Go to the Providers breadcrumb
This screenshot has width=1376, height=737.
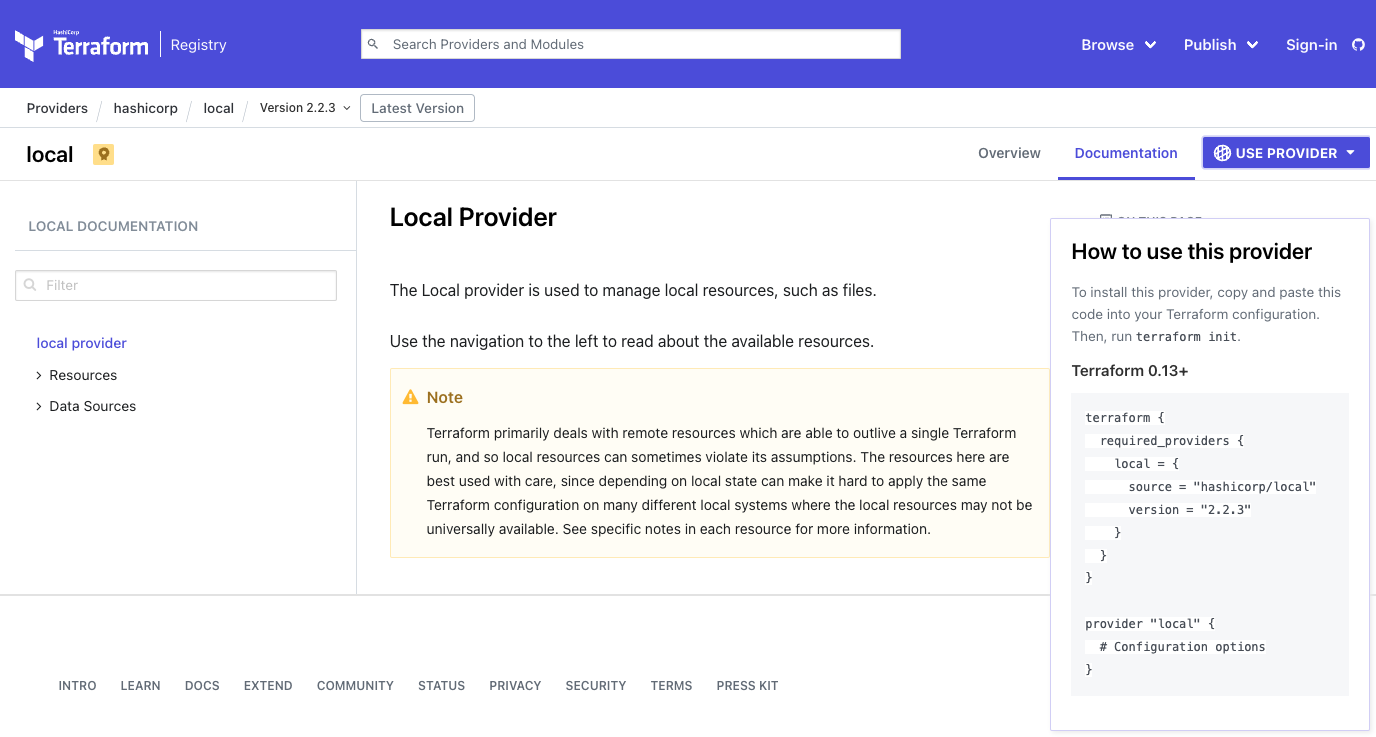coord(57,108)
